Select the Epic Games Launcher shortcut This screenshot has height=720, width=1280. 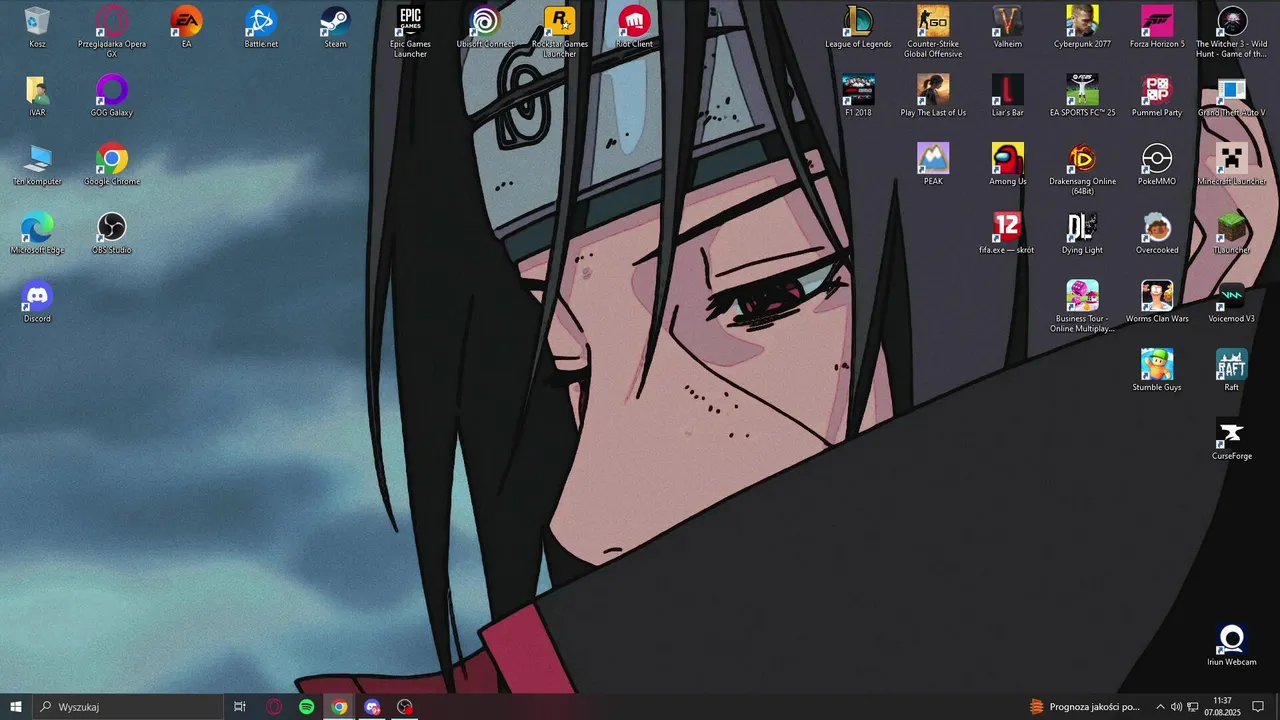tap(410, 32)
